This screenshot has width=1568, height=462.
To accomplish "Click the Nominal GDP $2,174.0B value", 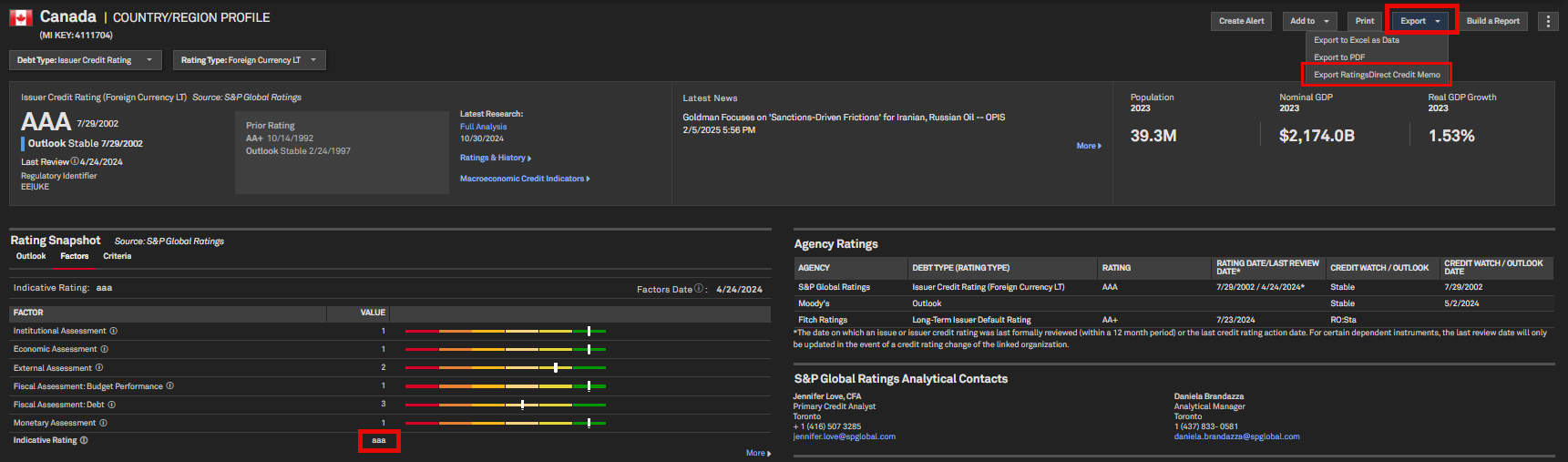I will click(x=1317, y=136).
